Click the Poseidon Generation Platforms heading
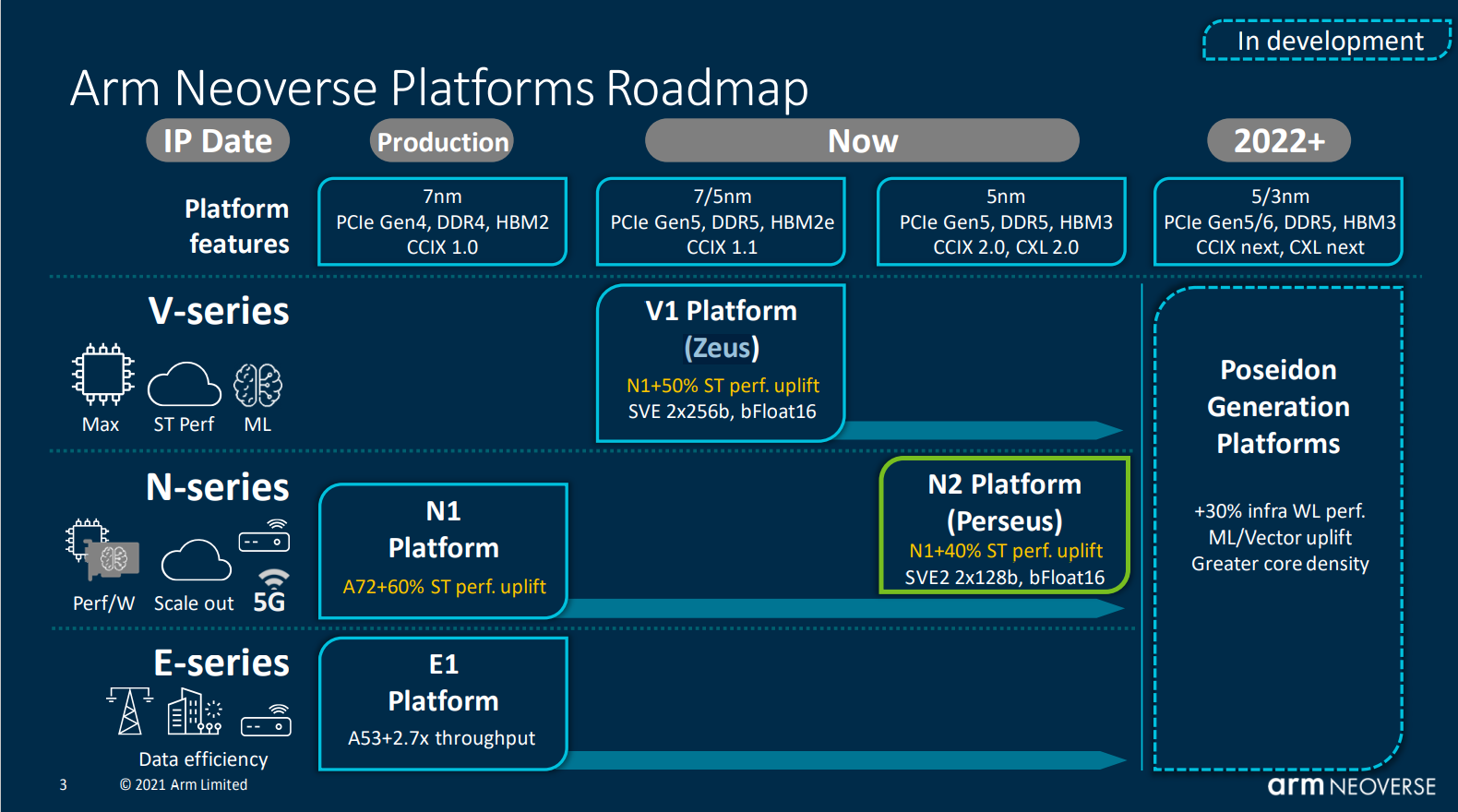The image size is (1458, 812). [x=1279, y=407]
